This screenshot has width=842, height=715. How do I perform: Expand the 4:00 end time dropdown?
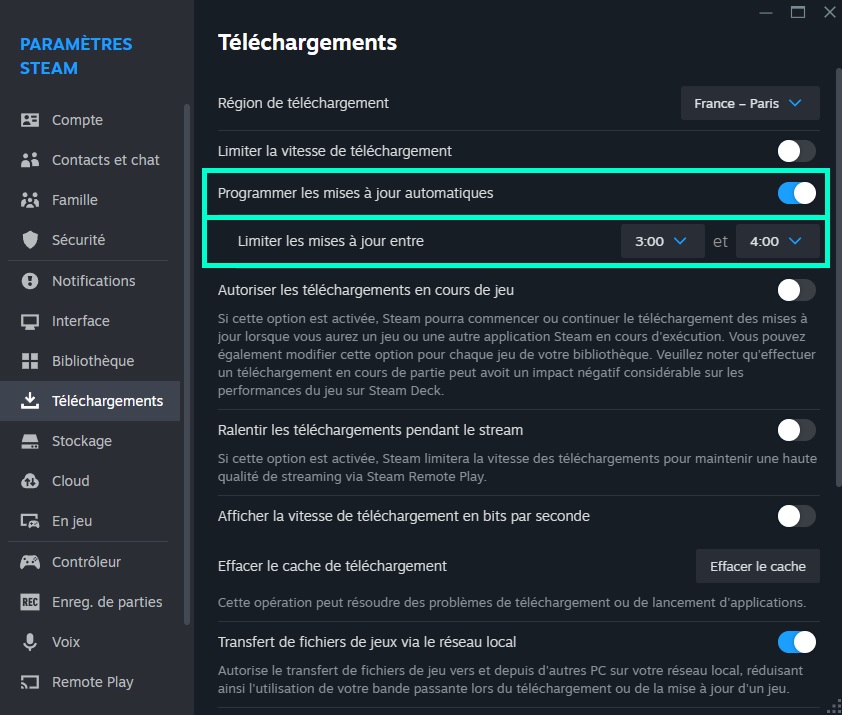click(x=777, y=241)
